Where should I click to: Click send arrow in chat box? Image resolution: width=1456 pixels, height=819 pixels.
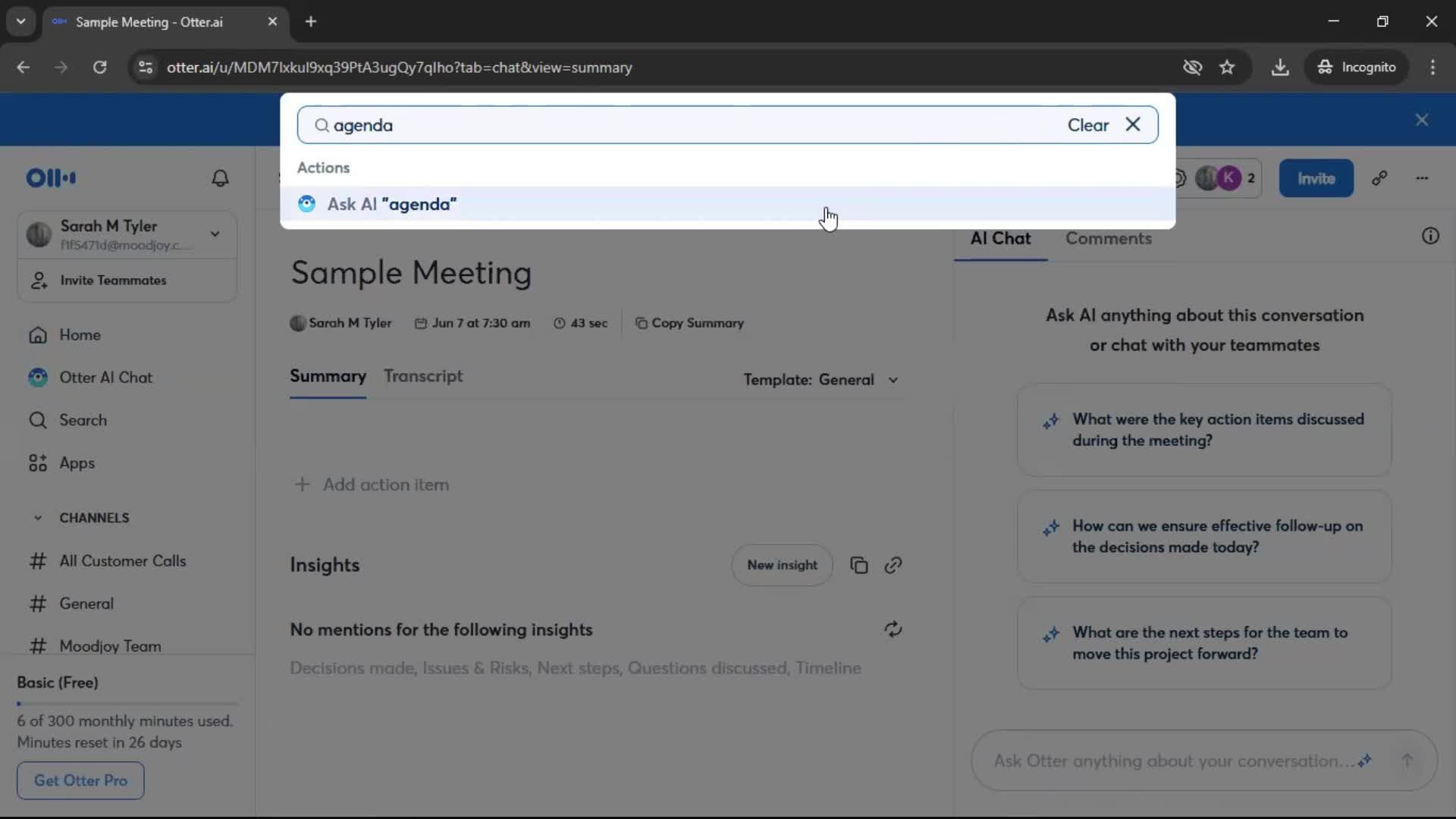pos(1407,761)
